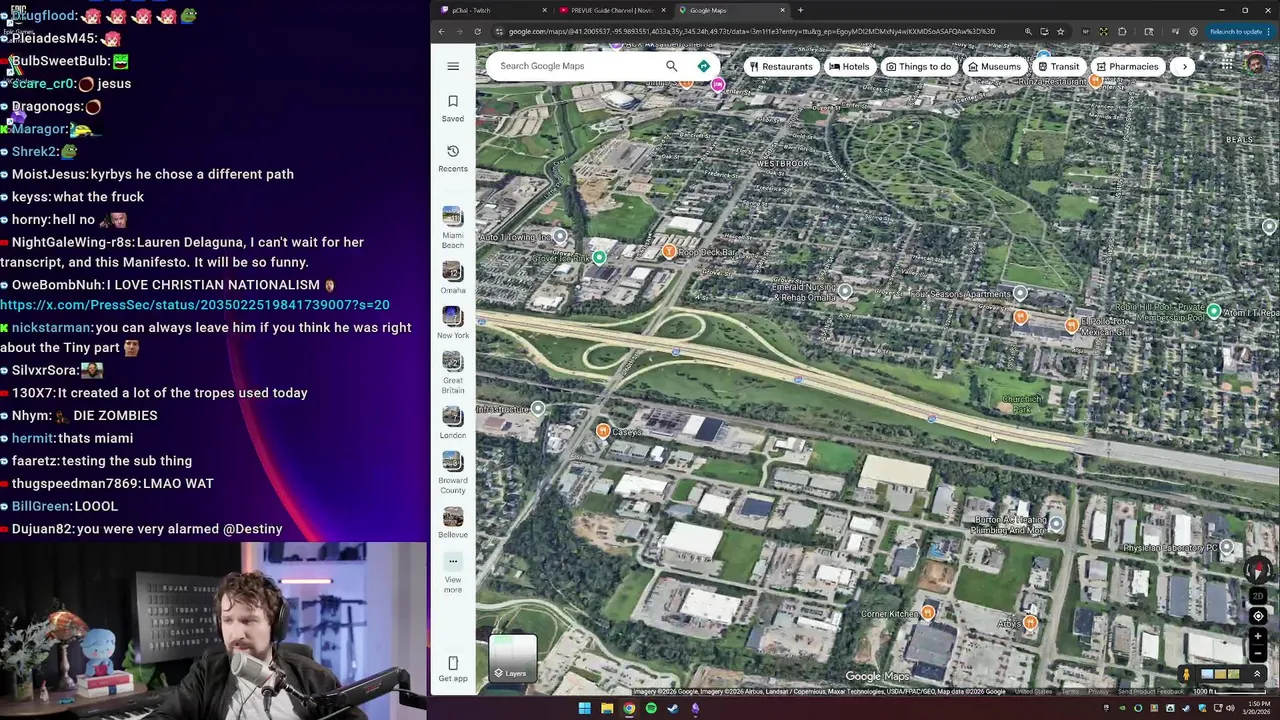This screenshot has width=1280, height=720.
Task: Go back in the browser
Action: 441,31
